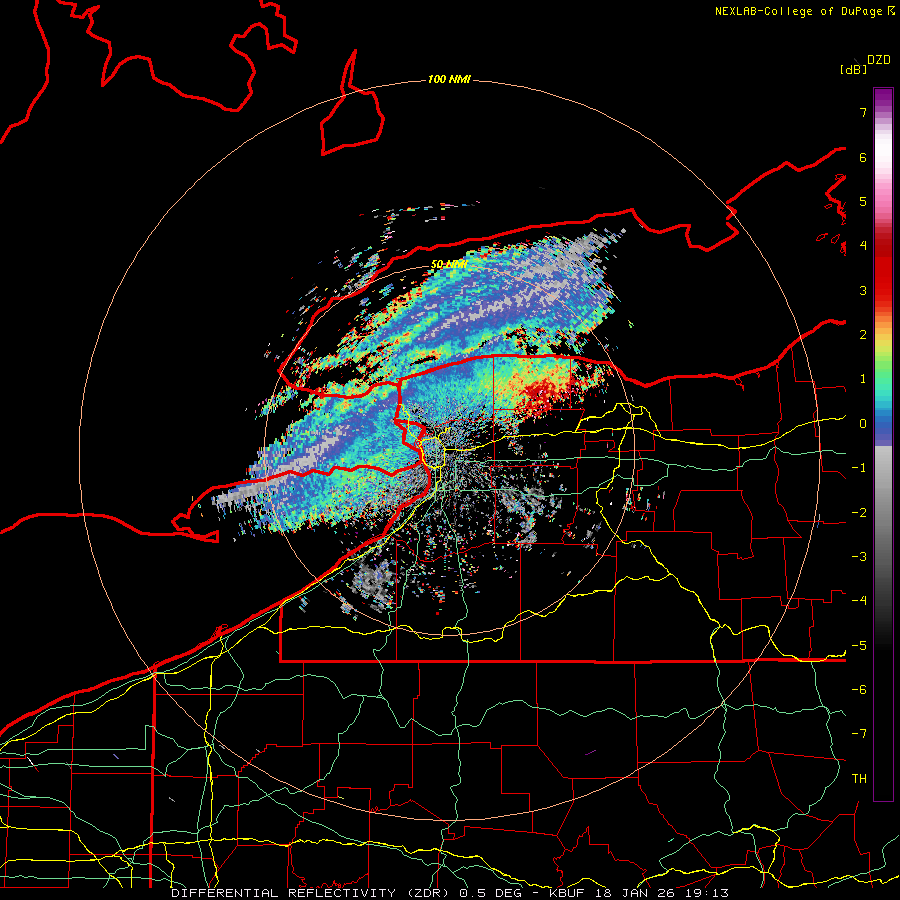Image resolution: width=900 pixels, height=900 pixels.
Task: Click the 100 NMI range ring label
Action: click(x=449, y=79)
